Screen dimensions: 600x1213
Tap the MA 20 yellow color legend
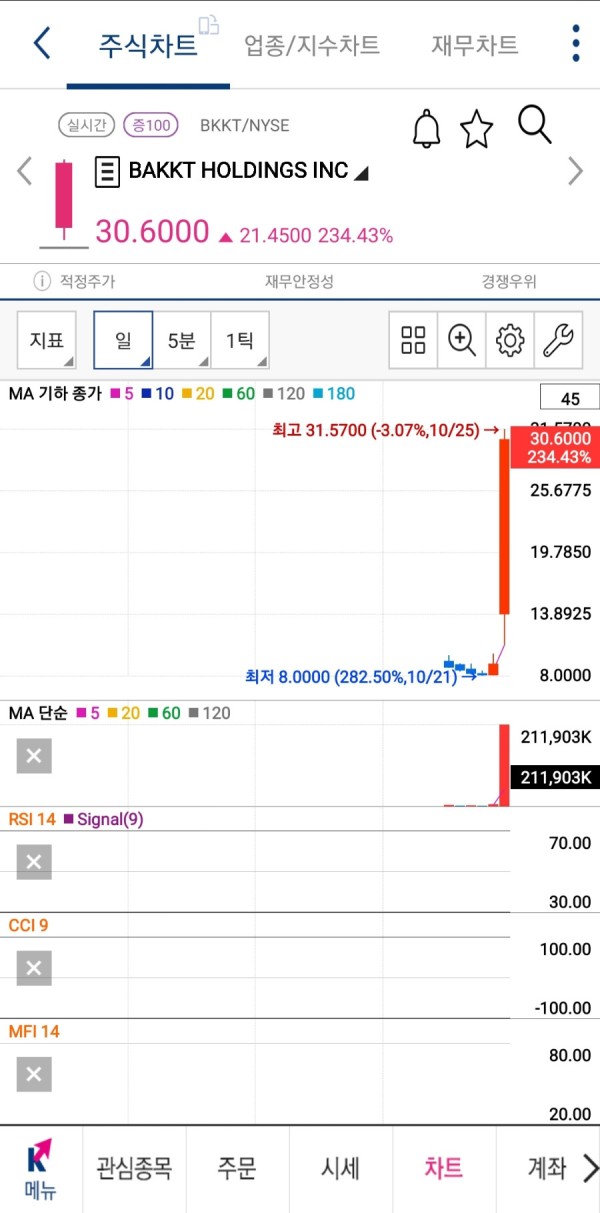(198, 394)
